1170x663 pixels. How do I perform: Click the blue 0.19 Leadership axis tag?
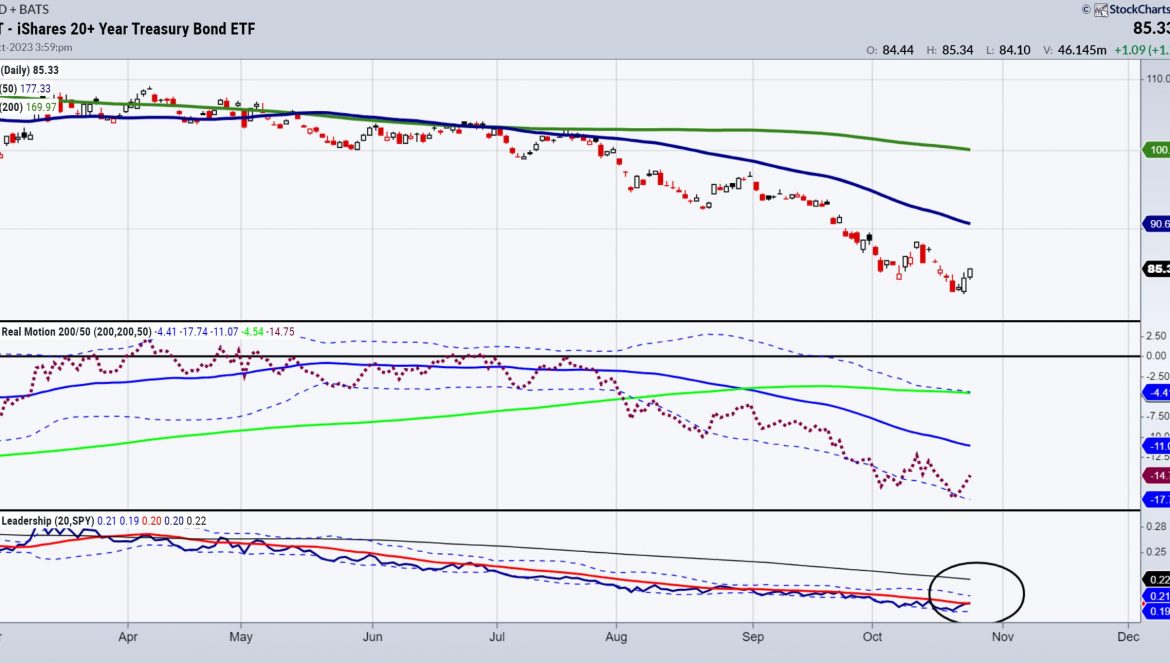[x=1157, y=612]
